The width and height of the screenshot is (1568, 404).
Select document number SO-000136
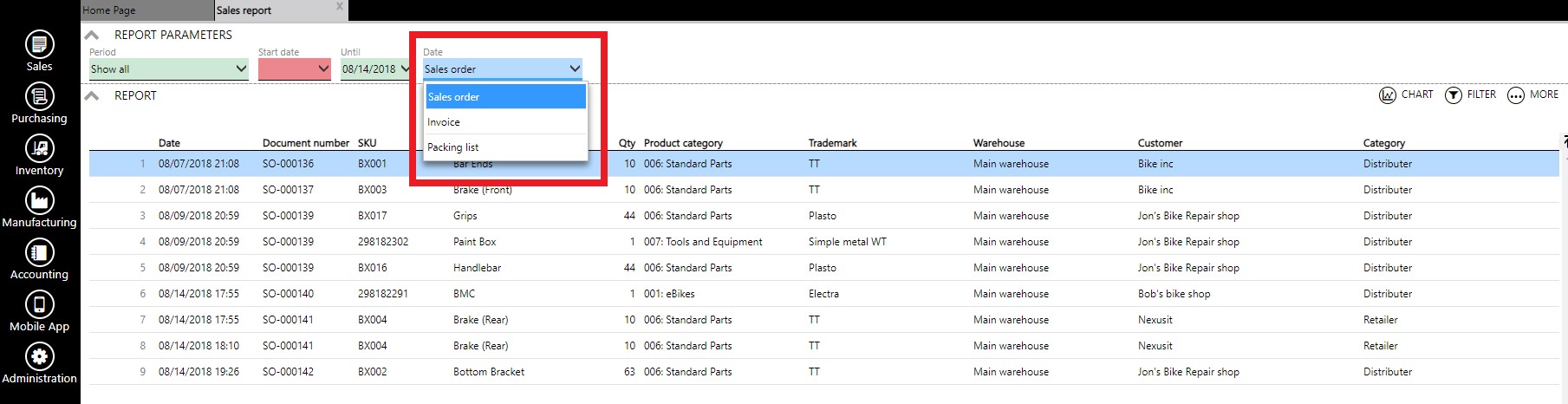(288, 164)
